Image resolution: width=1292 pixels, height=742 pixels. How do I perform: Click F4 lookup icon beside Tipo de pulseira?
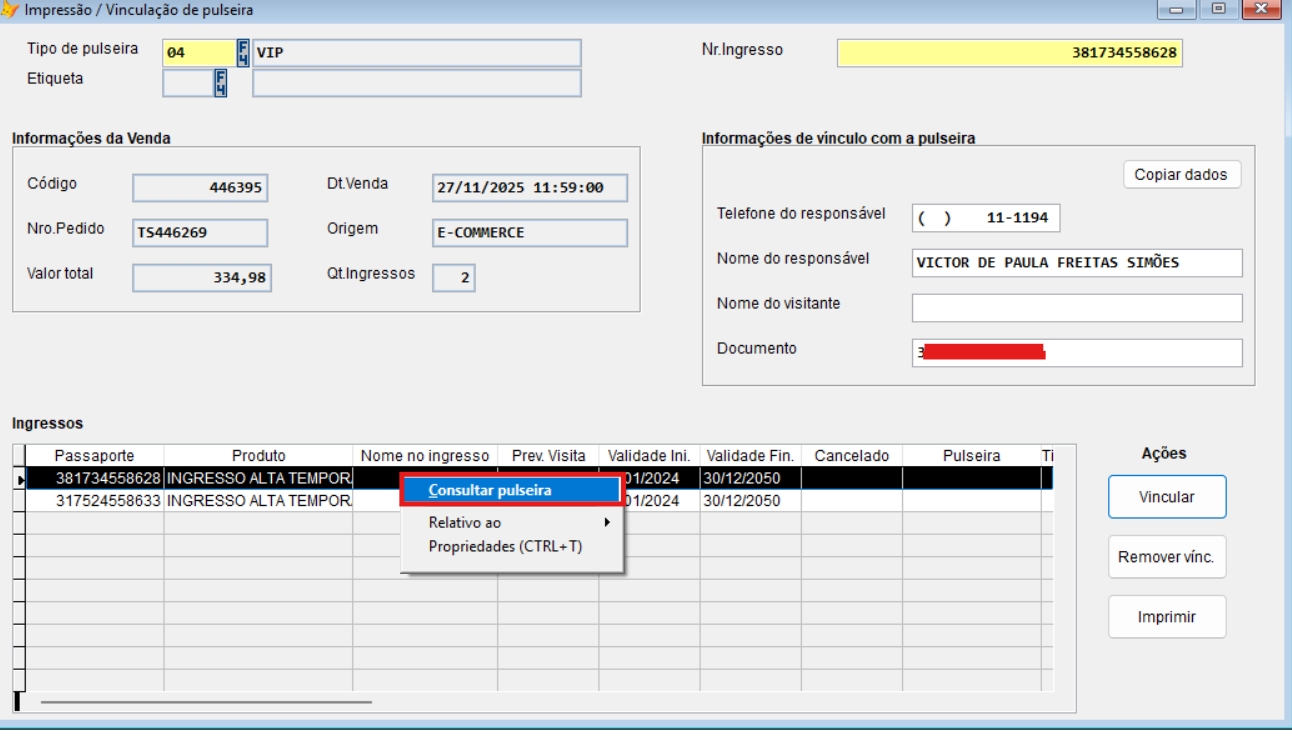click(x=243, y=53)
